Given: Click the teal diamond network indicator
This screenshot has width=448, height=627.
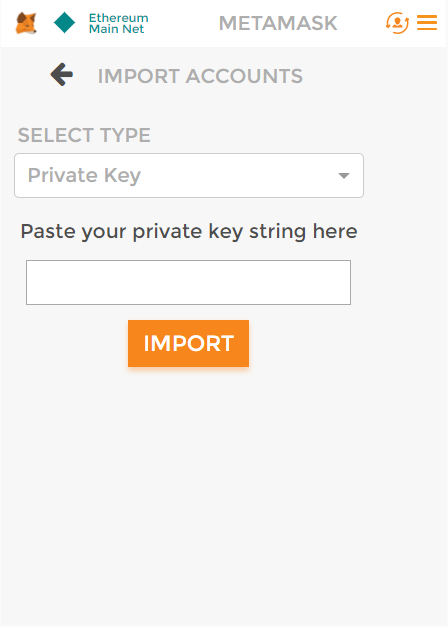Looking at the screenshot, I should pos(64,22).
